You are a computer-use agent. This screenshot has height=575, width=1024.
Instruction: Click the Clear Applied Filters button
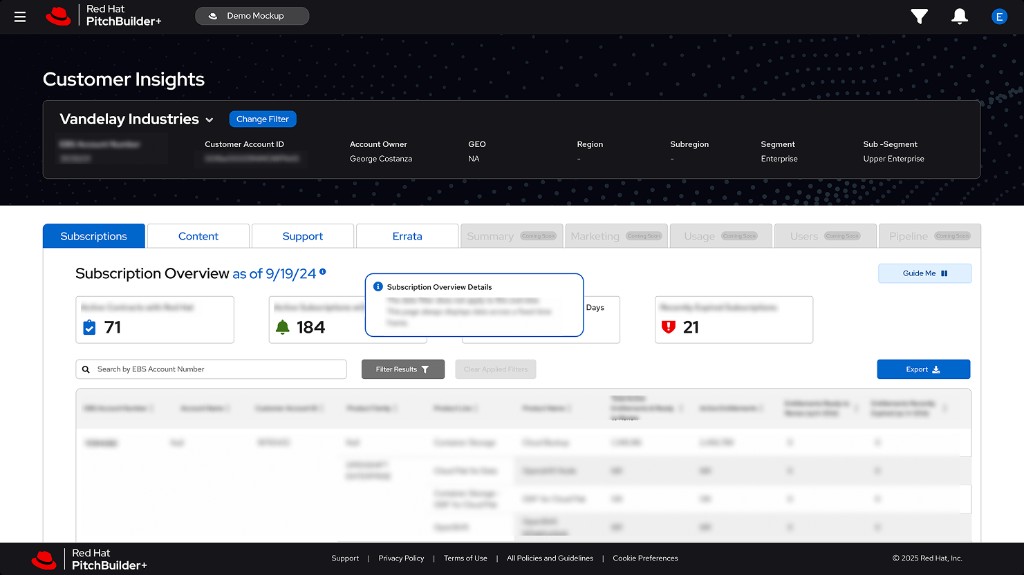(x=496, y=369)
